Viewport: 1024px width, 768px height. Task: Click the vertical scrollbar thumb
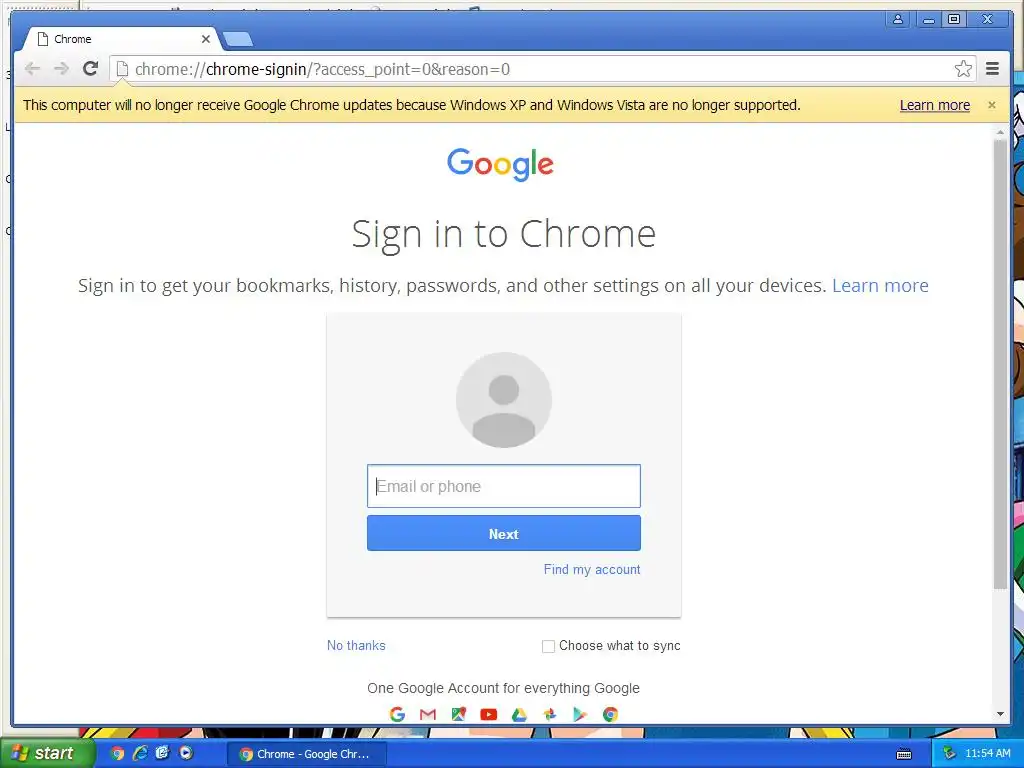coord(1000,364)
